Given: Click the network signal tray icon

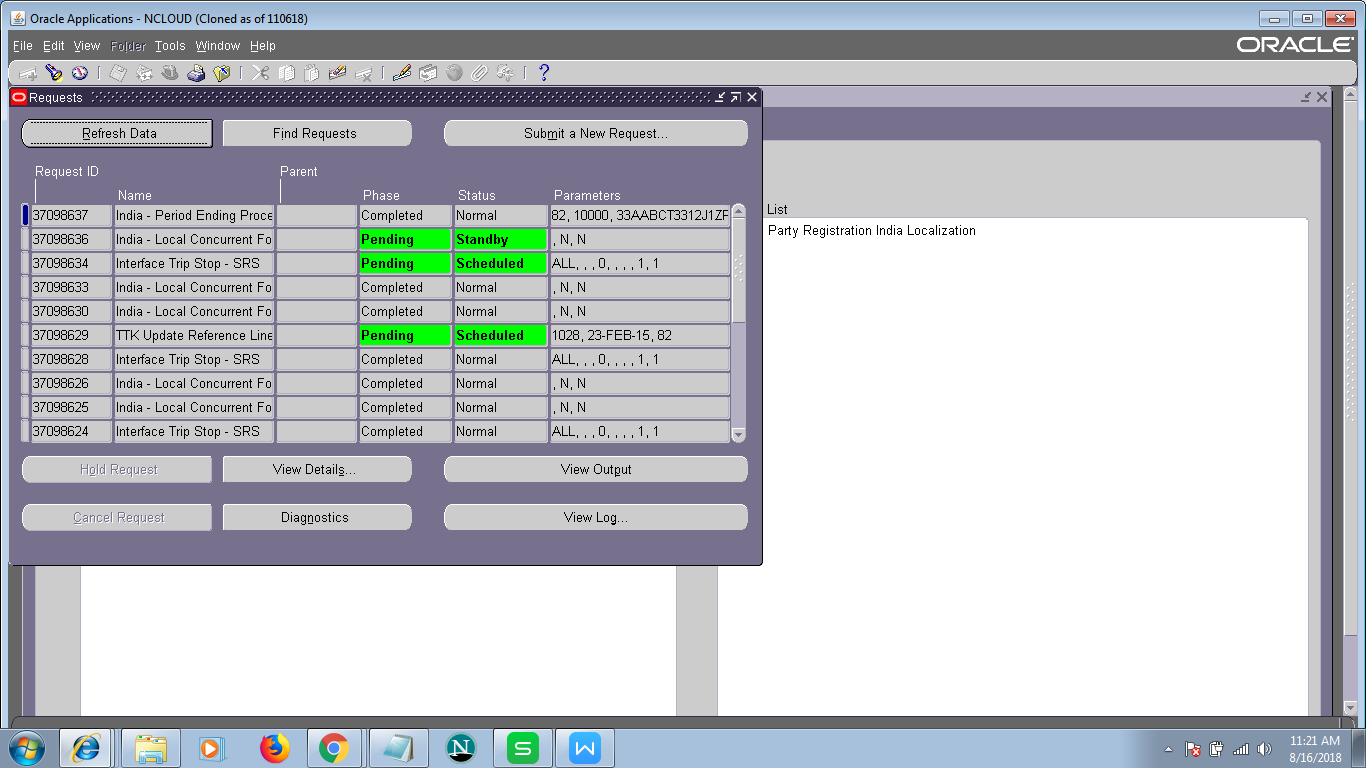Looking at the screenshot, I should pyautogui.click(x=1241, y=749).
